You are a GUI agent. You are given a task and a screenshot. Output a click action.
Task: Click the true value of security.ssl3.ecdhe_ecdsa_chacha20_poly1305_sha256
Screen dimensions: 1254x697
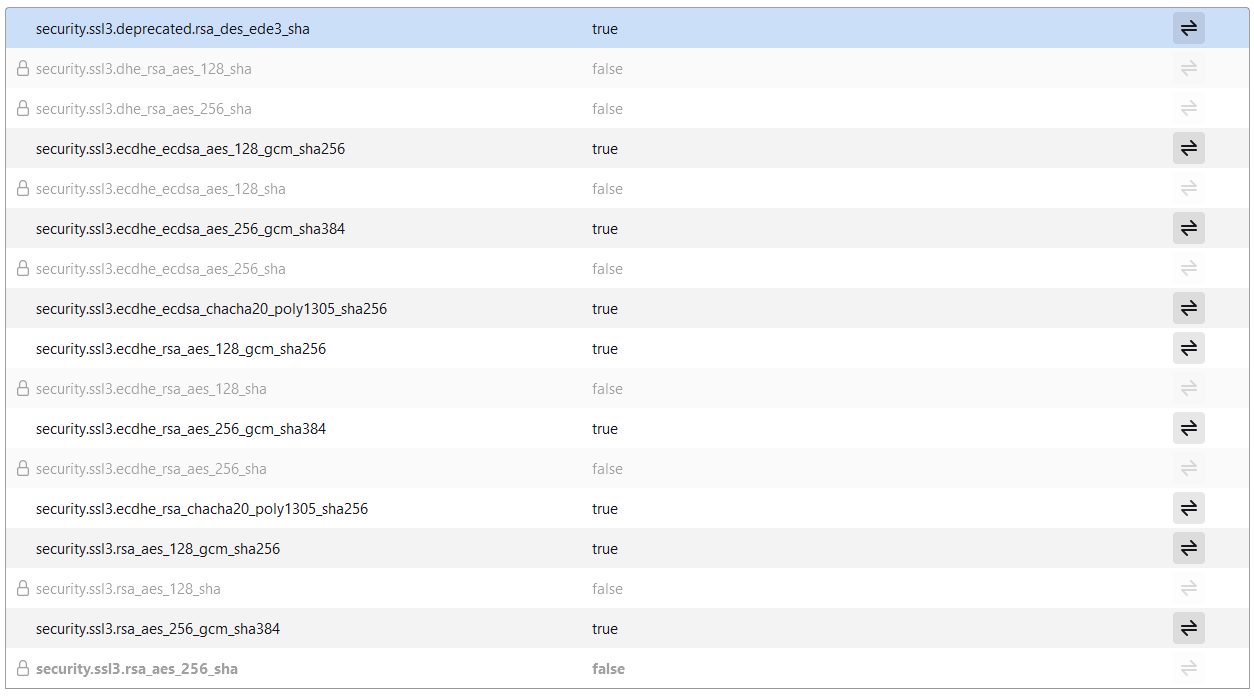(605, 309)
